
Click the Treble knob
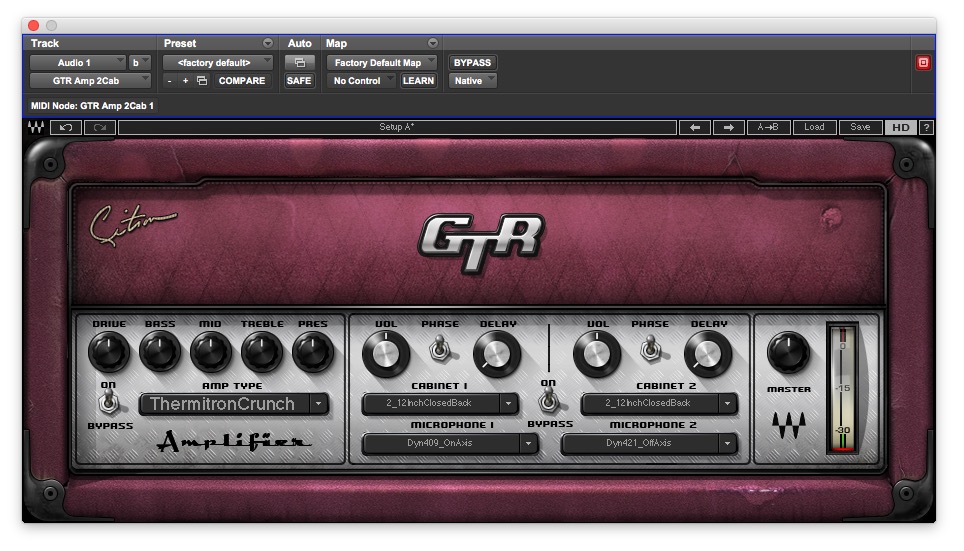[x=262, y=352]
